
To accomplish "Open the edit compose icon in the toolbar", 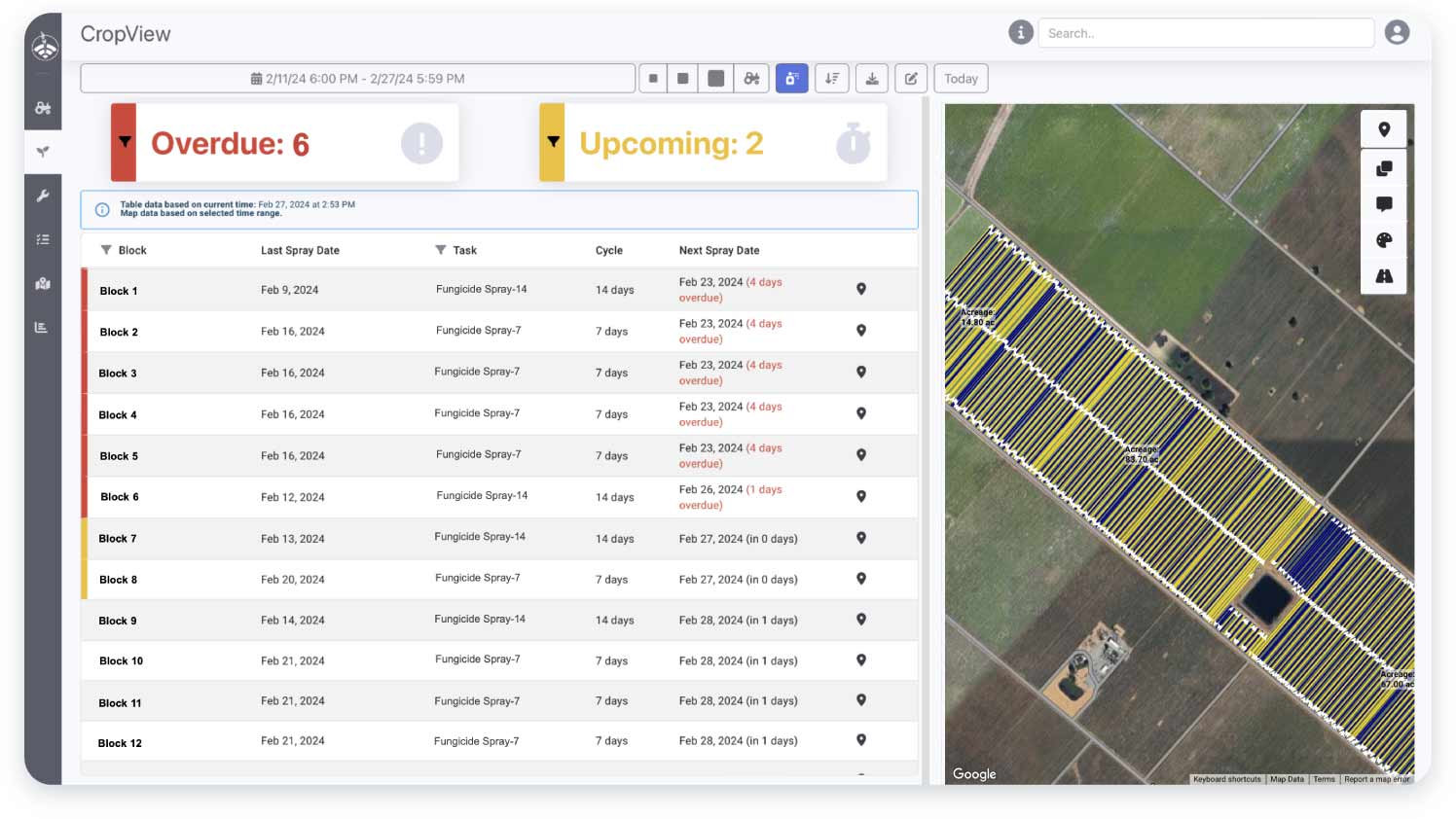I will [x=911, y=78].
